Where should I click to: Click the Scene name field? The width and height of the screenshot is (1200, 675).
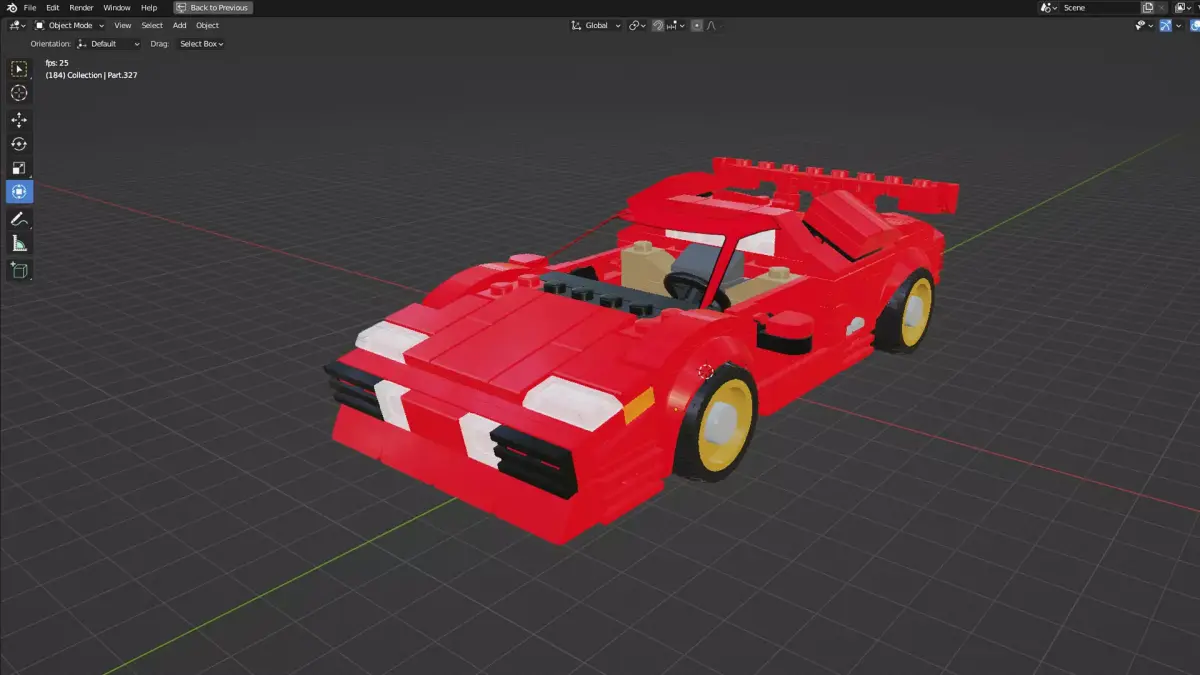click(1099, 7)
